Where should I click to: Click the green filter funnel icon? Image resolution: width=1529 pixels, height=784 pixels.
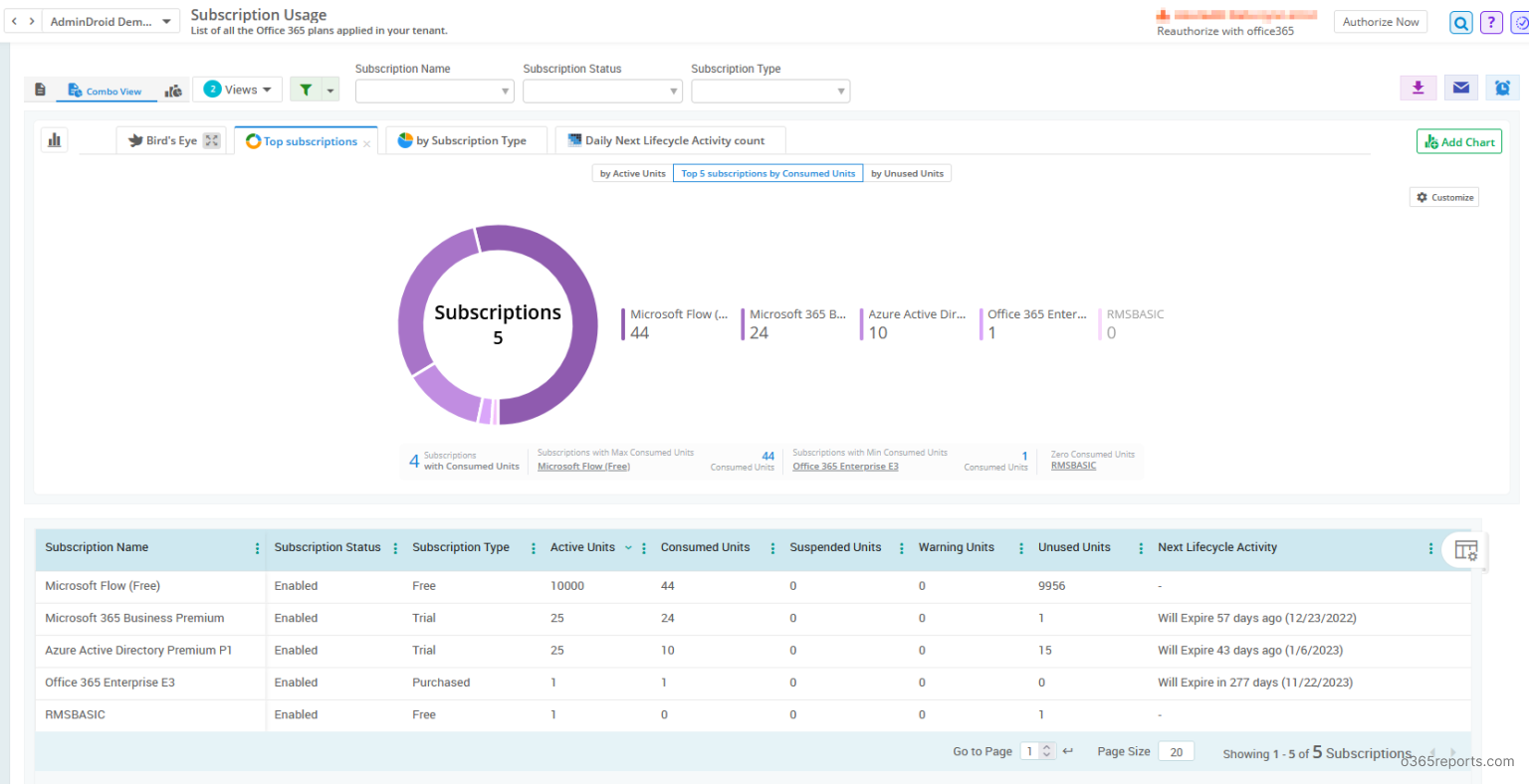click(x=306, y=90)
